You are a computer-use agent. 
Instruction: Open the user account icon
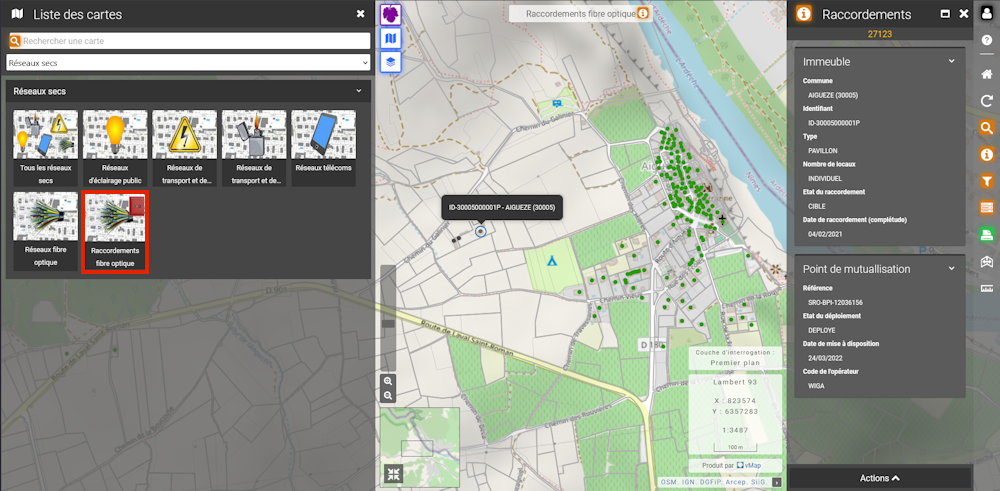point(986,13)
